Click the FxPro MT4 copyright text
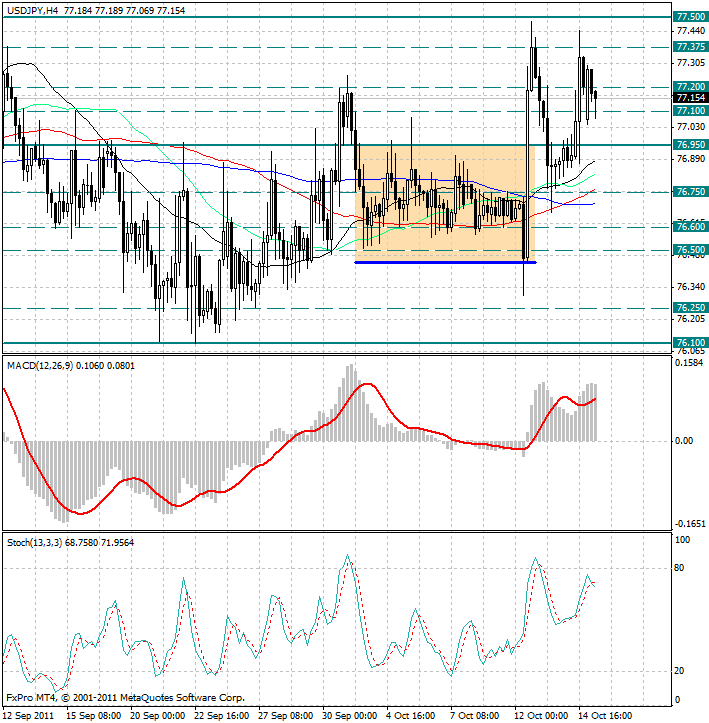709x723 pixels. coord(125,698)
